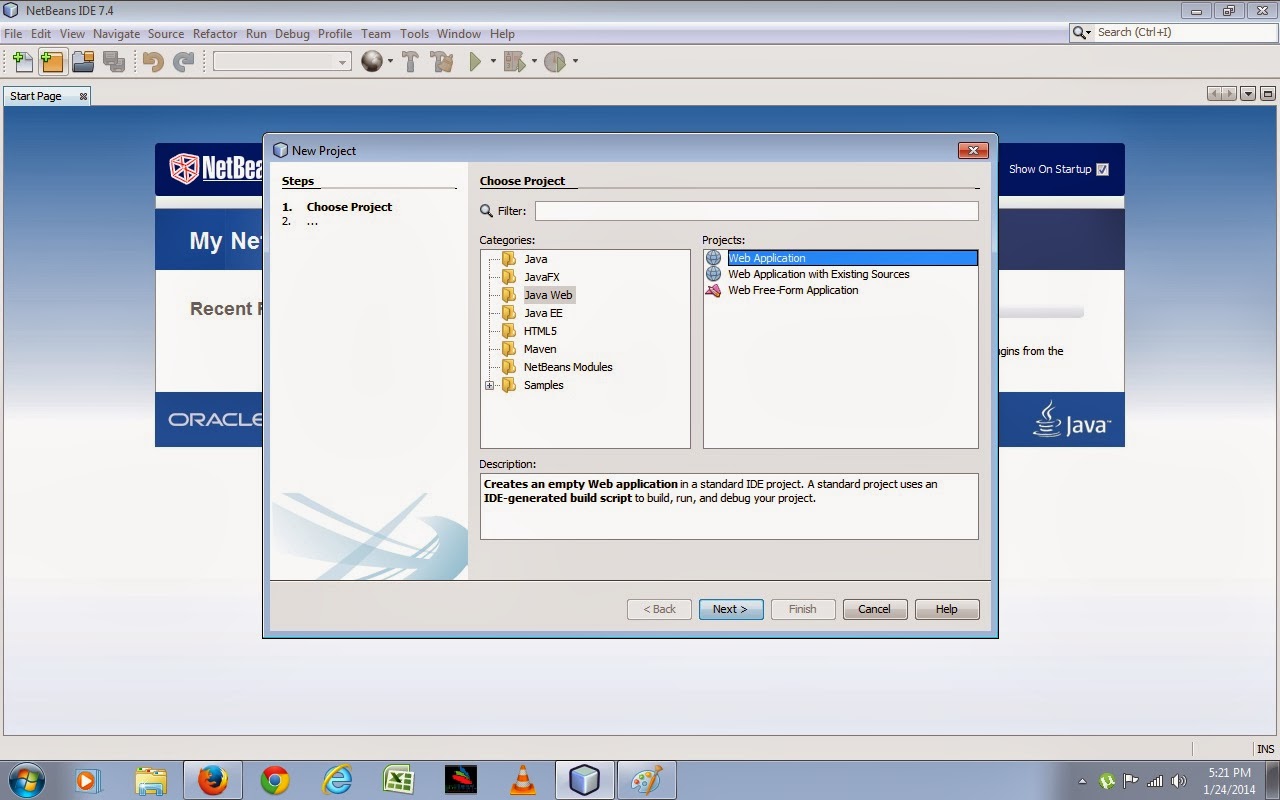Image resolution: width=1280 pixels, height=800 pixels.
Task: Run the project with green arrow icon
Action: pyautogui.click(x=474, y=61)
